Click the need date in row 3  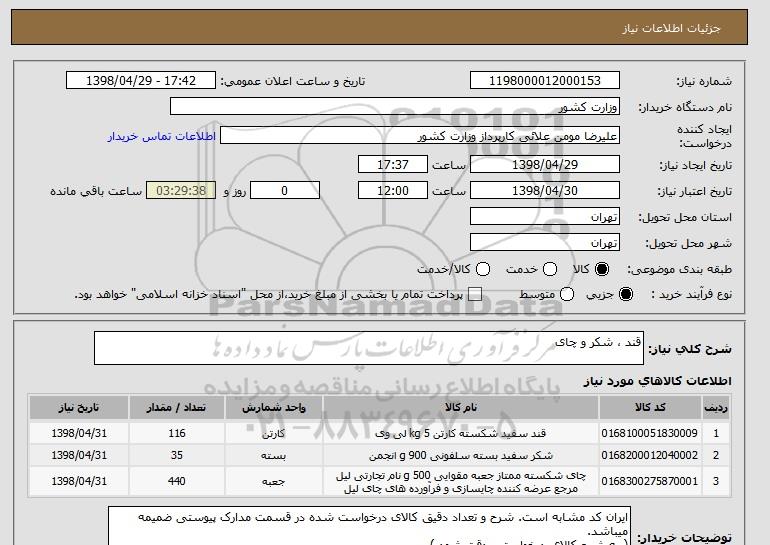click(x=79, y=481)
